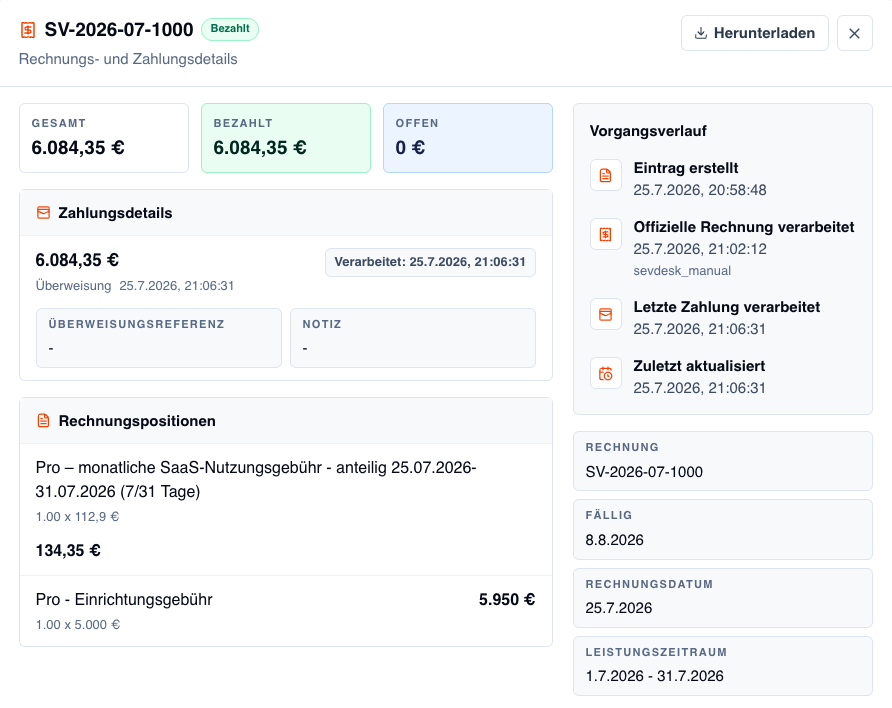The width and height of the screenshot is (892, 708).
Task: Click the 1.00 x 5.000 € quantity text
Action: tap(78, 624)
